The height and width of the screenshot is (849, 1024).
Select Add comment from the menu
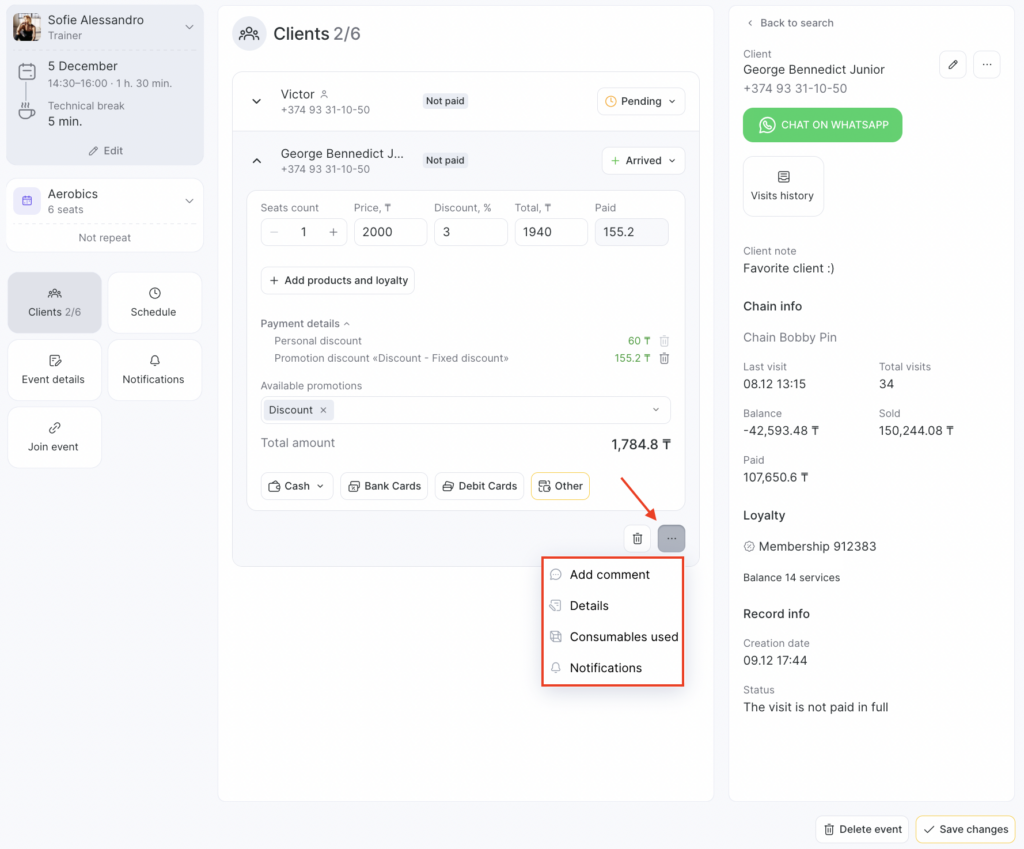point(609,575)
